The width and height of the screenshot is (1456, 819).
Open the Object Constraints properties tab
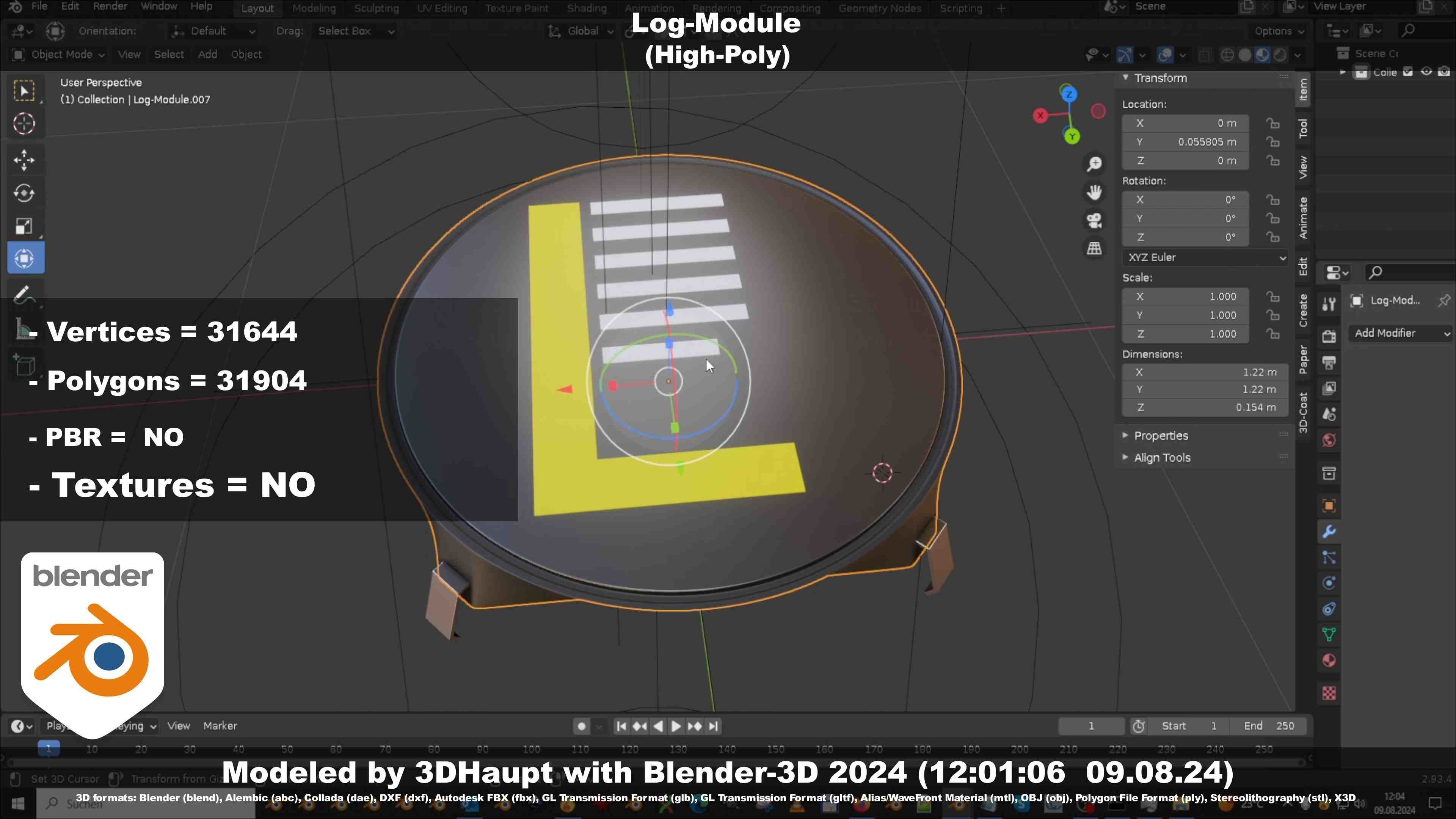point(1329,609)
